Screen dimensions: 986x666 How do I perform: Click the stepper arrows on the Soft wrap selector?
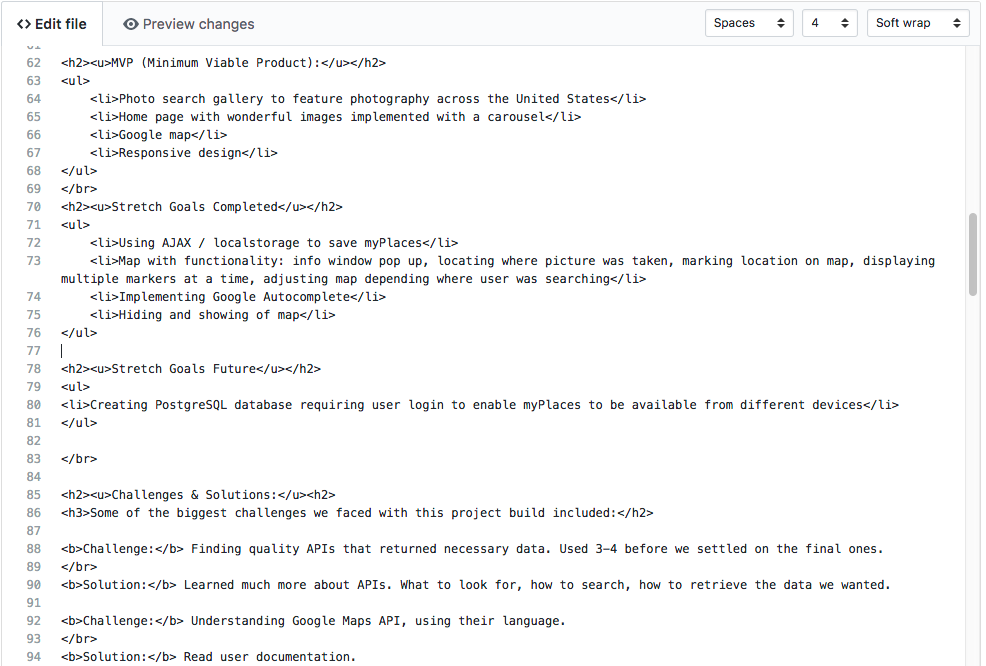click(x=958, y=22)
